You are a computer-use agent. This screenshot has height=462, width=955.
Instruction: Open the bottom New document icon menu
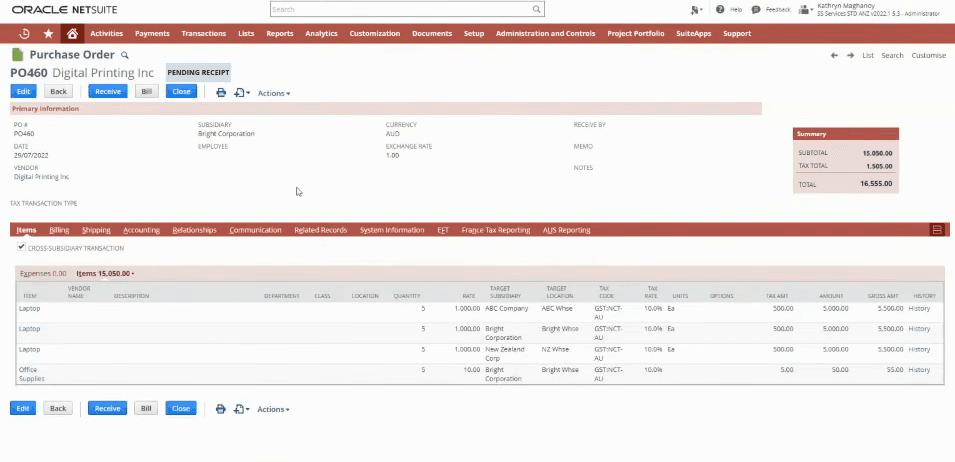coord(242,409)
